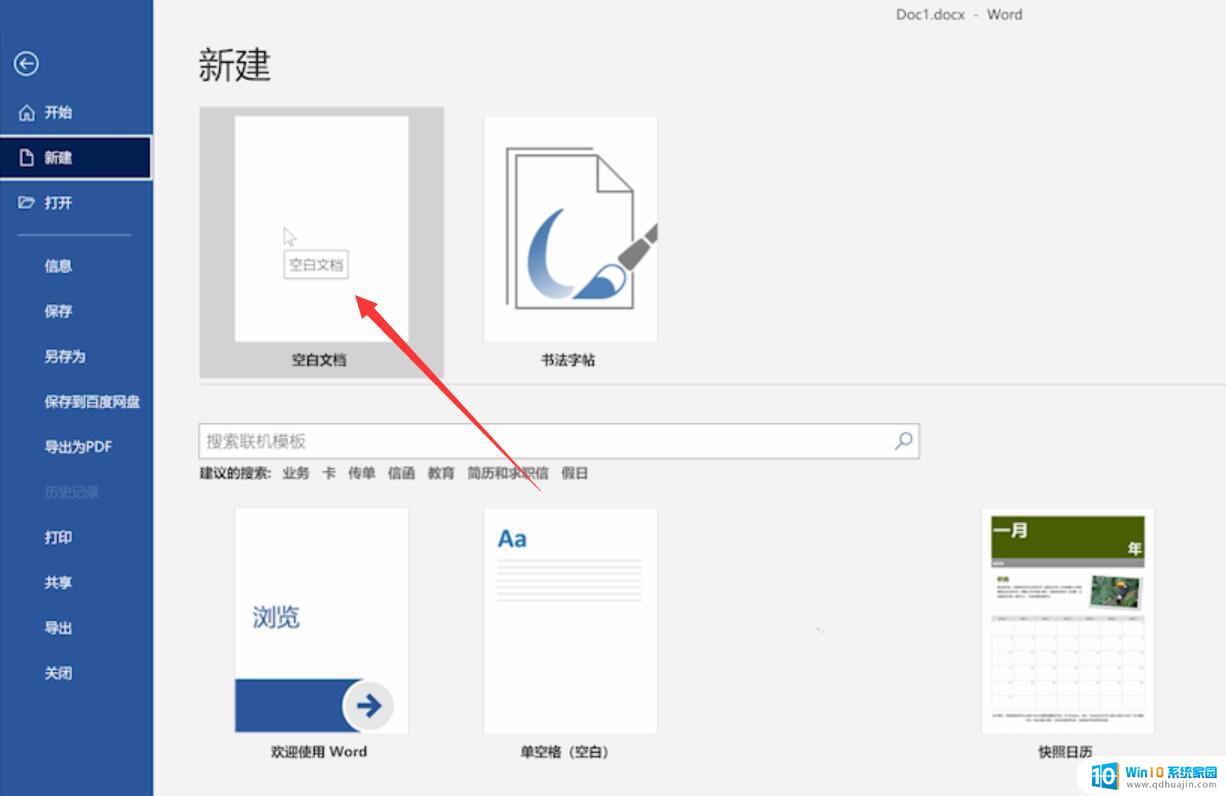Viewport: 1226px width, 796px height.
Task: Click the 开始 home icon
Action: click(x=27, y=112)
